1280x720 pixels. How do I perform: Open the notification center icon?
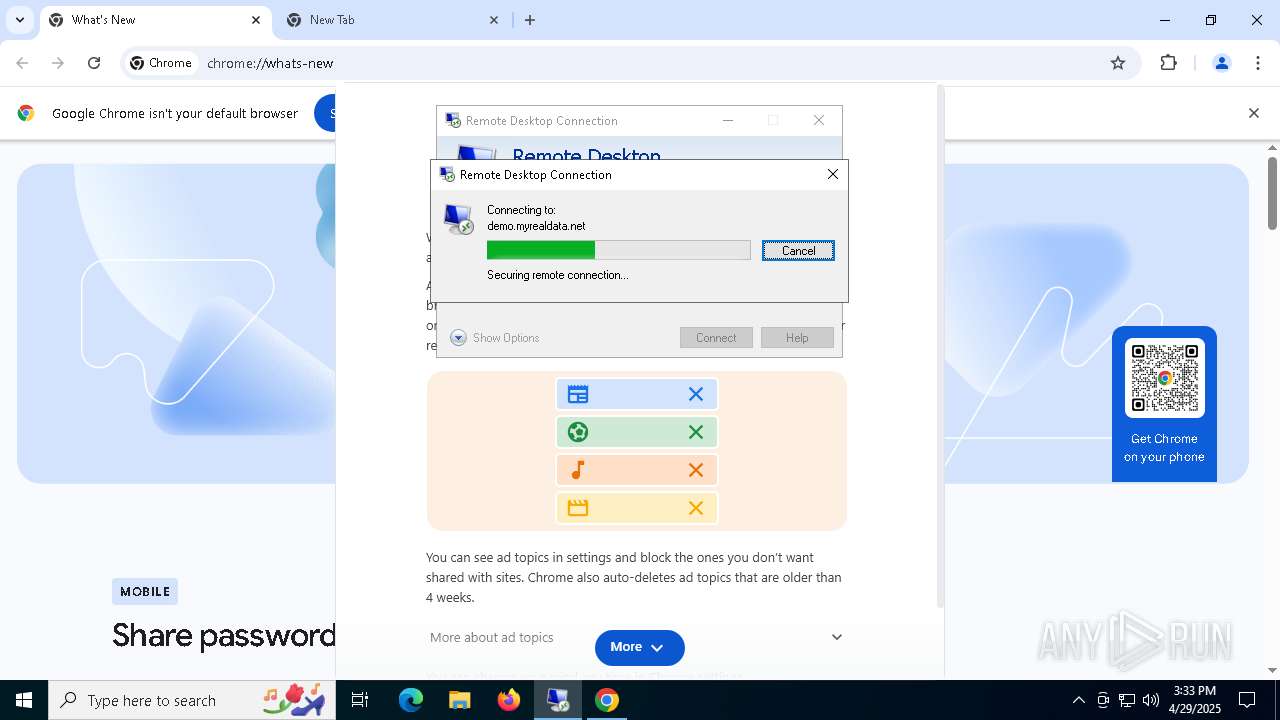tap(1247, 700)
